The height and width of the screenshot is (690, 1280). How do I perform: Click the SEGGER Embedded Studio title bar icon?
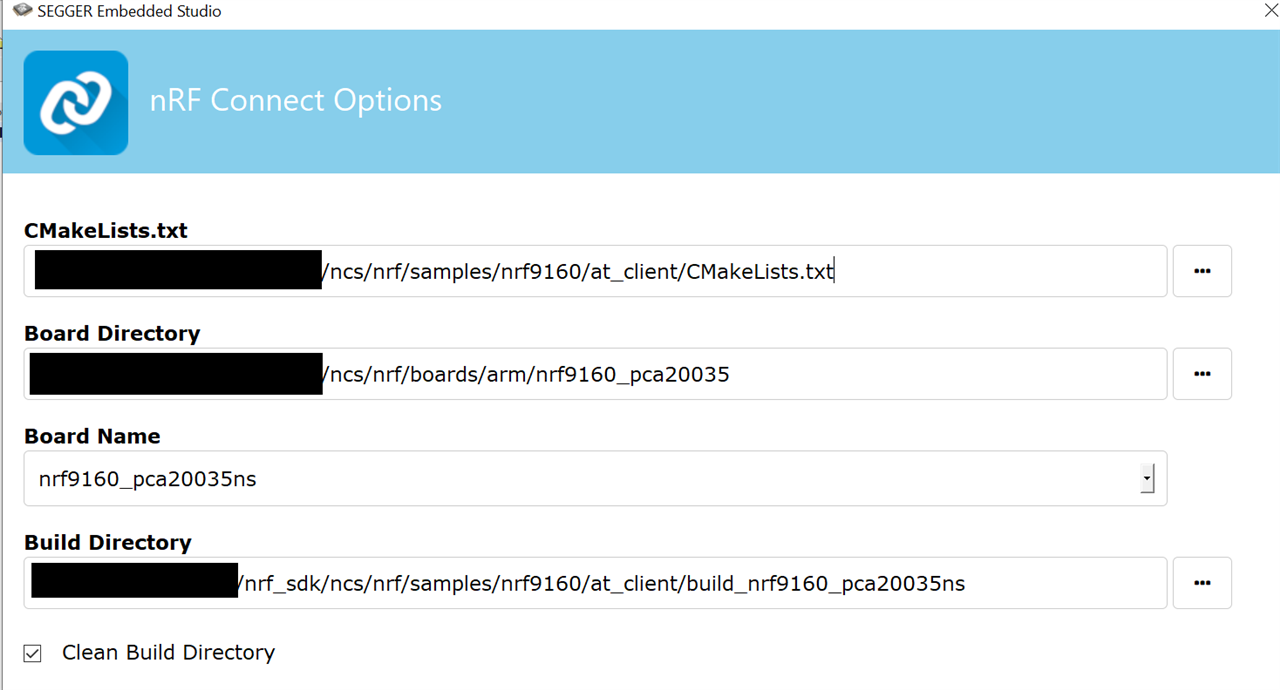click(22, 11)
